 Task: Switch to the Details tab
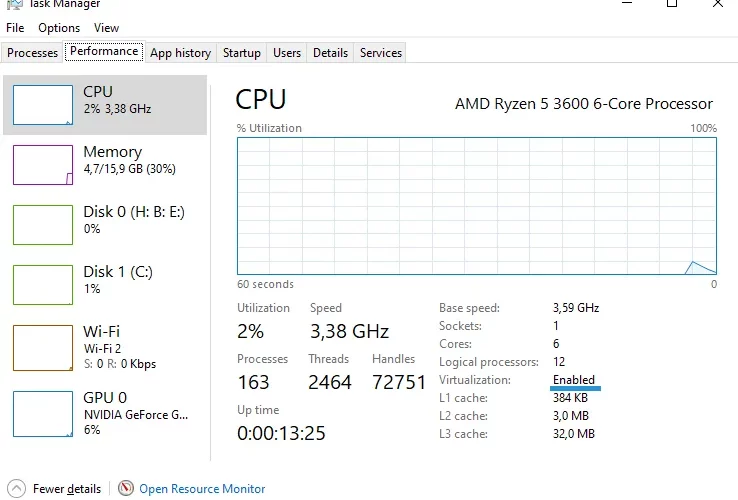pos(330,53)
